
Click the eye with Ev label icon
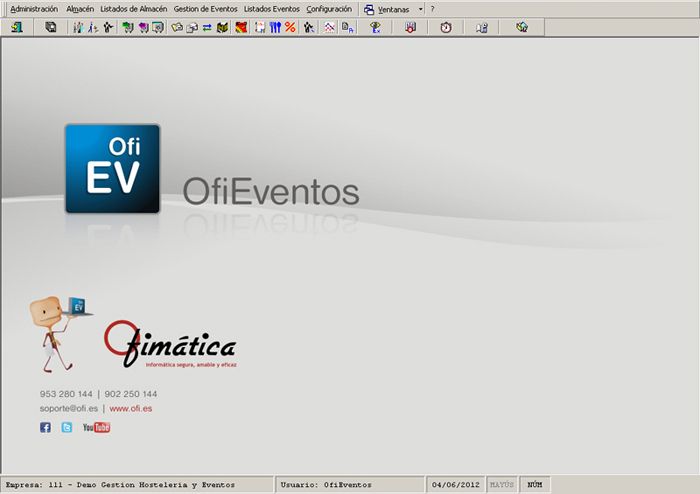pyautogui.click(x=375, y=28)
